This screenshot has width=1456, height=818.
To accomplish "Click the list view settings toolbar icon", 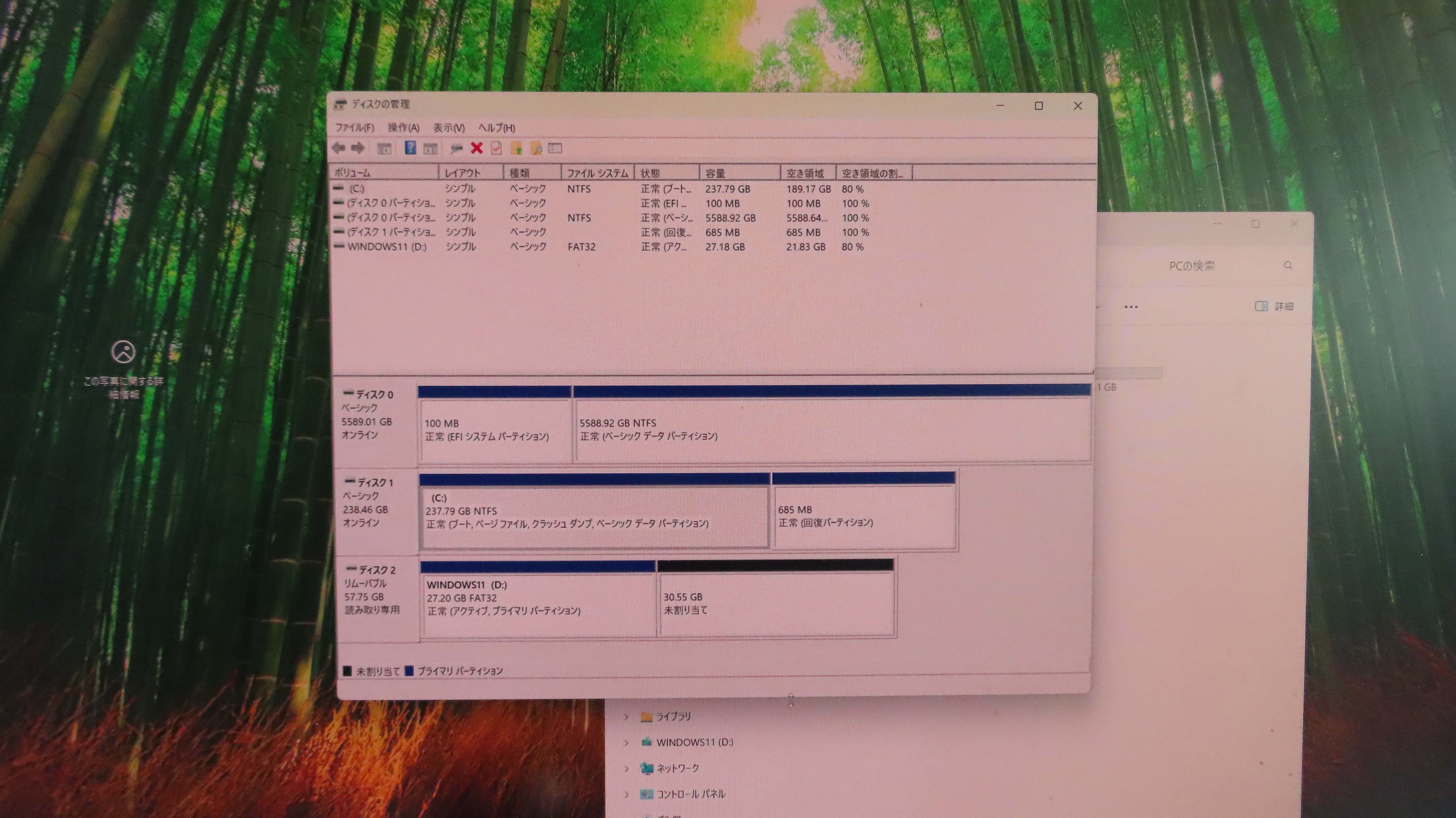I will click(555, 148).
